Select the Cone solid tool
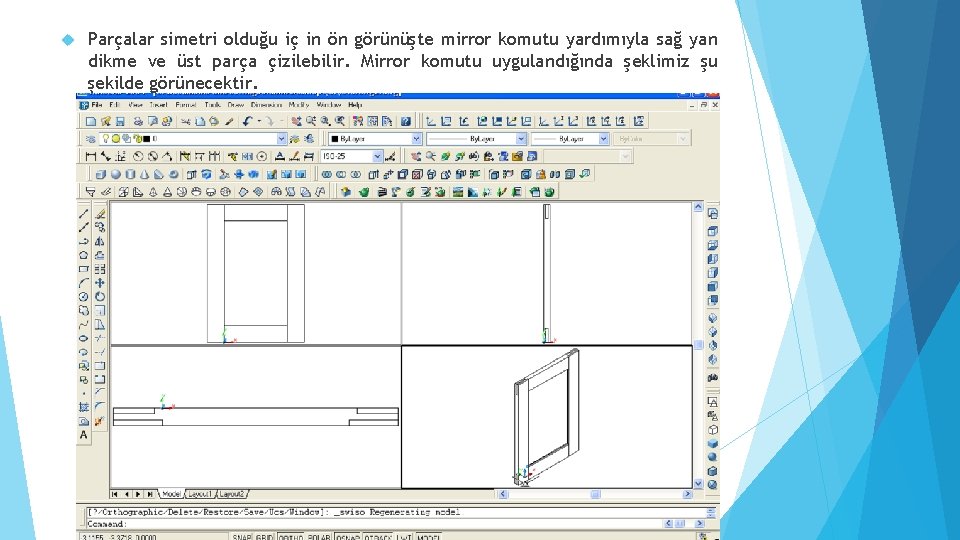Viewport: 960px width, 540px height. pyautogui.click(x=144, y=174)
